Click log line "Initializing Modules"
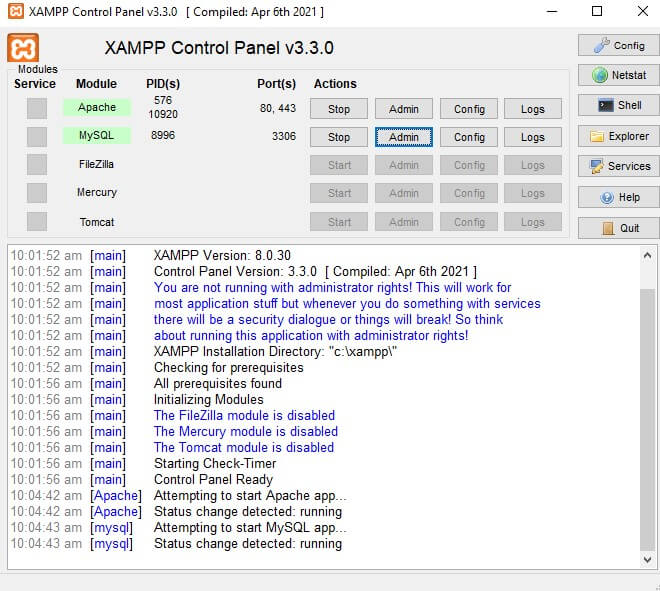Screen dimensions: 660x591 coord(209,399)
